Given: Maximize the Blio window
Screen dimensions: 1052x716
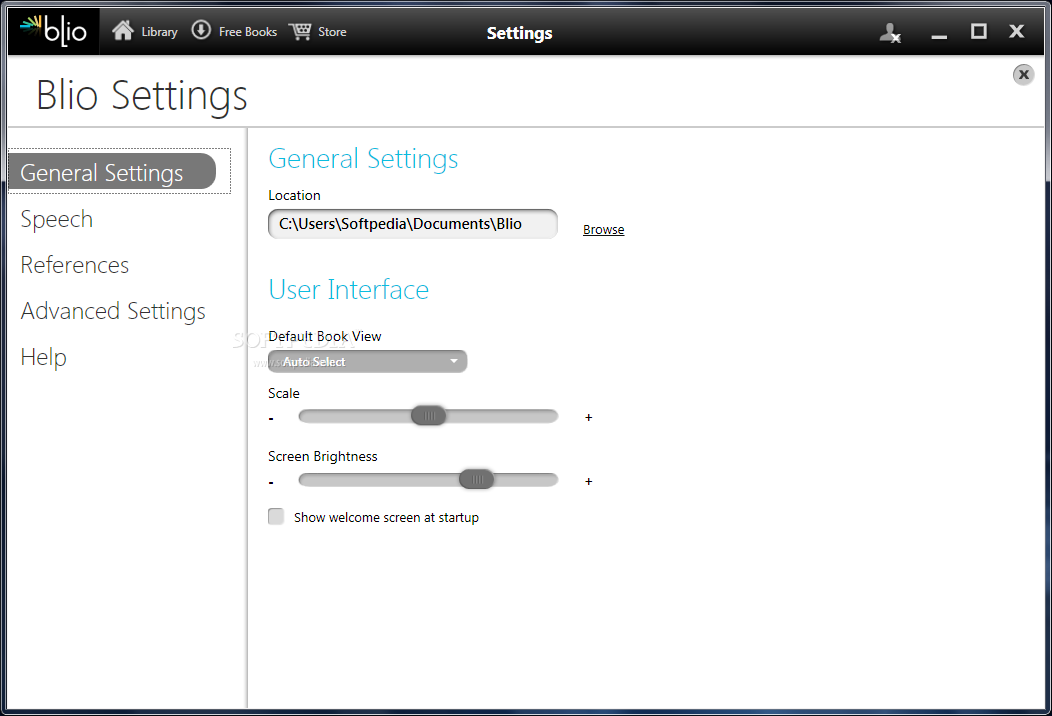Looking at the screenshot, I should 979,31.
